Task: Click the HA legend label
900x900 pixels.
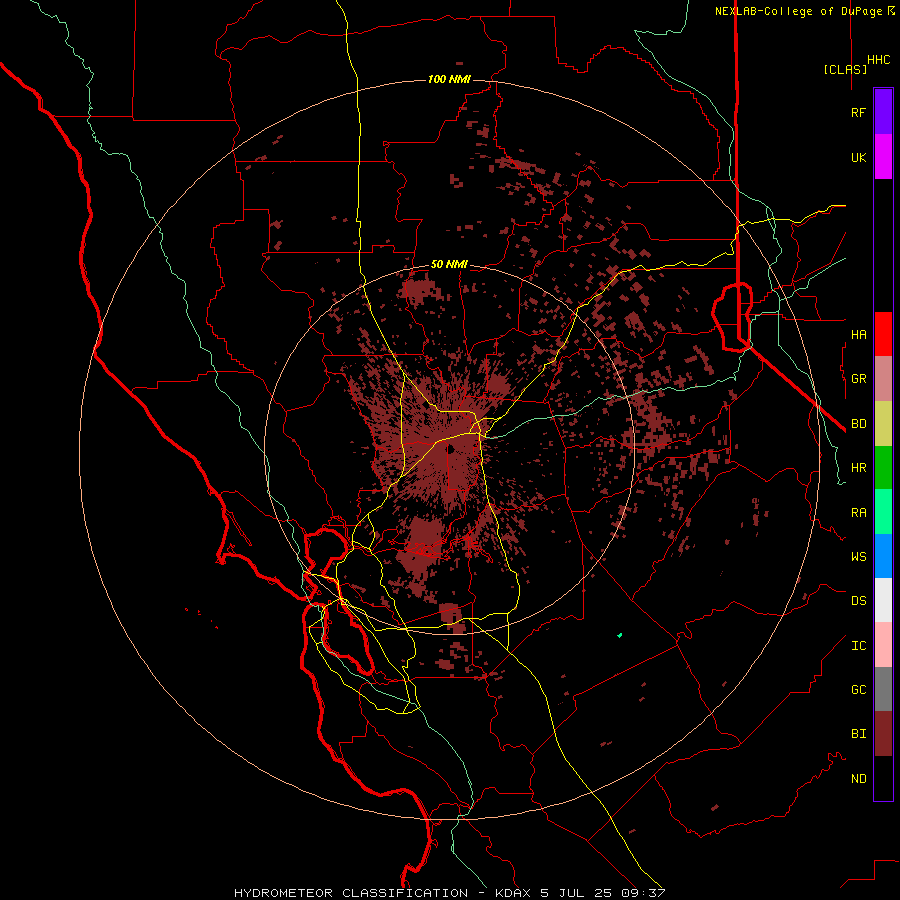Action: click(858, 335)
